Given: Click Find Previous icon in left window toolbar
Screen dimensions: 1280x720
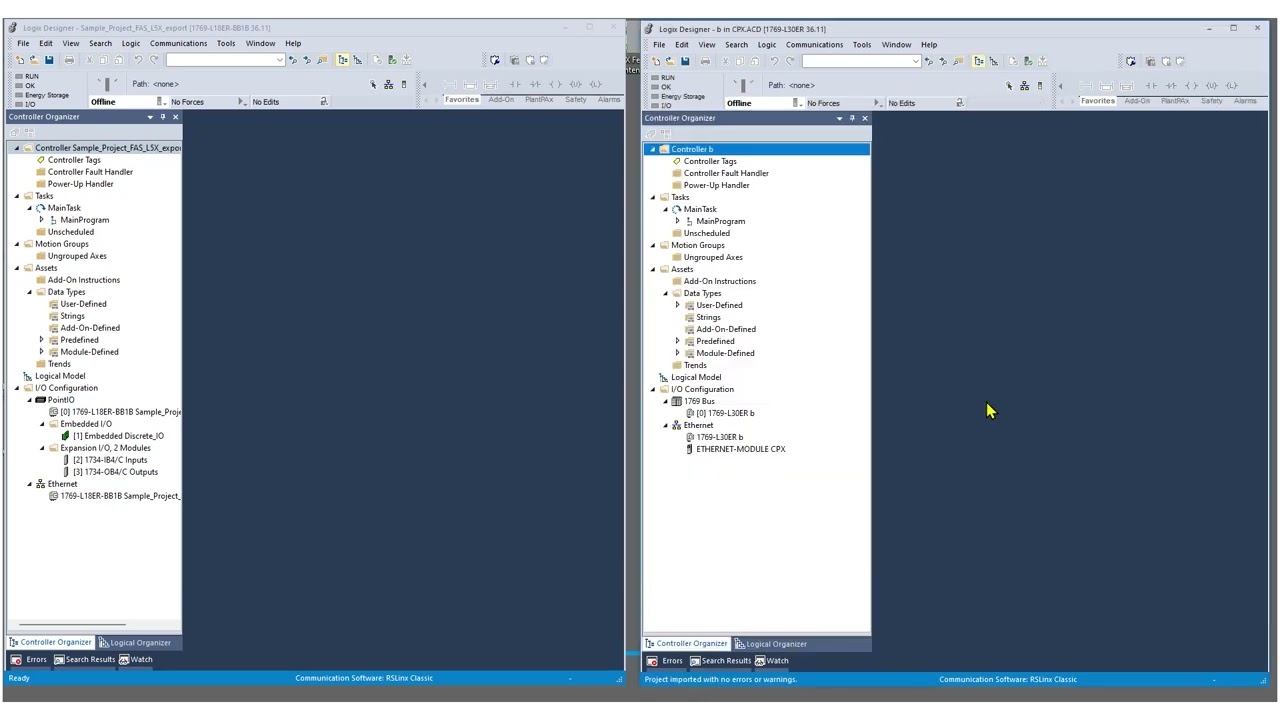Looking at the screenshot, I should [293, 60].
